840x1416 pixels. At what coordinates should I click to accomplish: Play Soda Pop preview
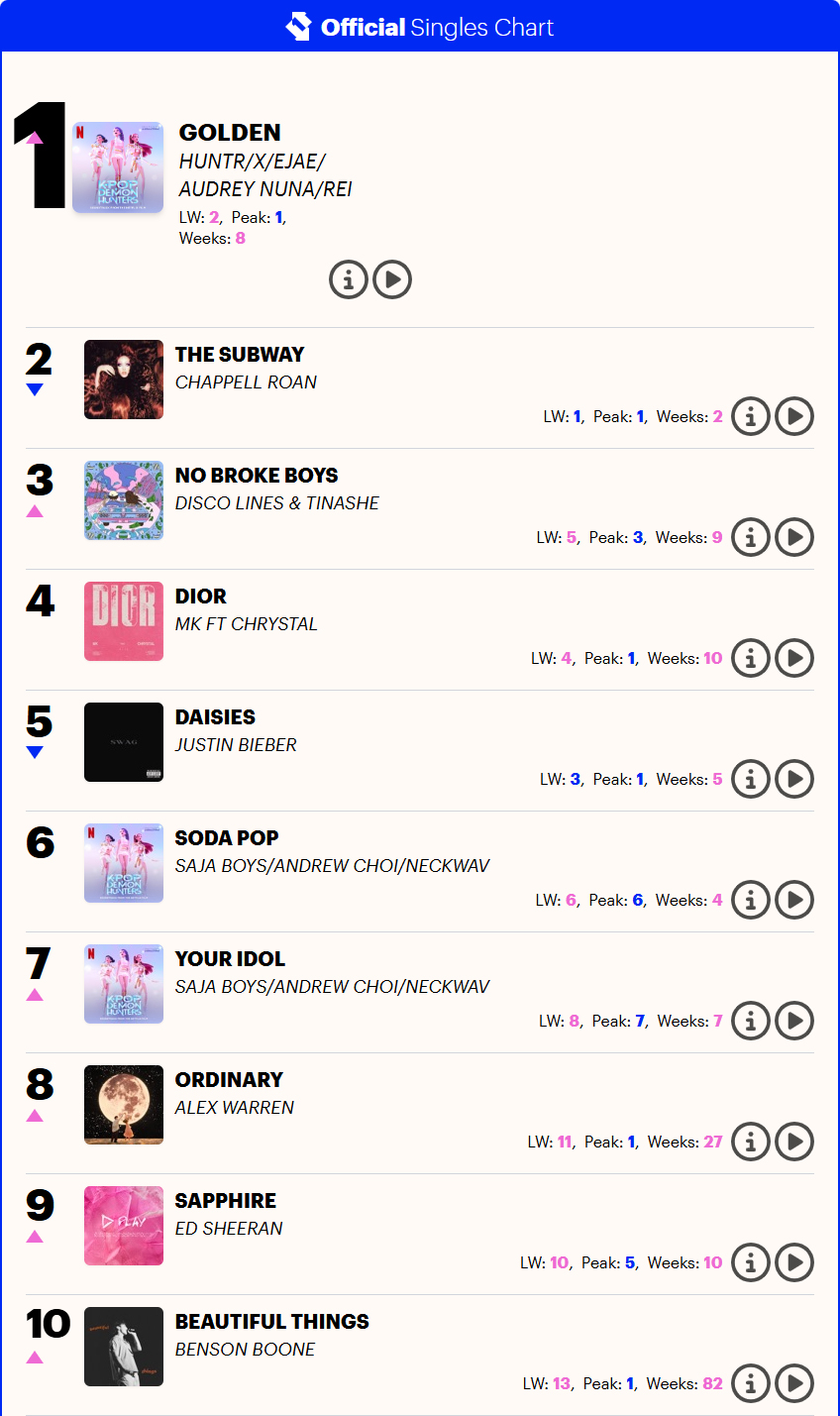(794, 901)
